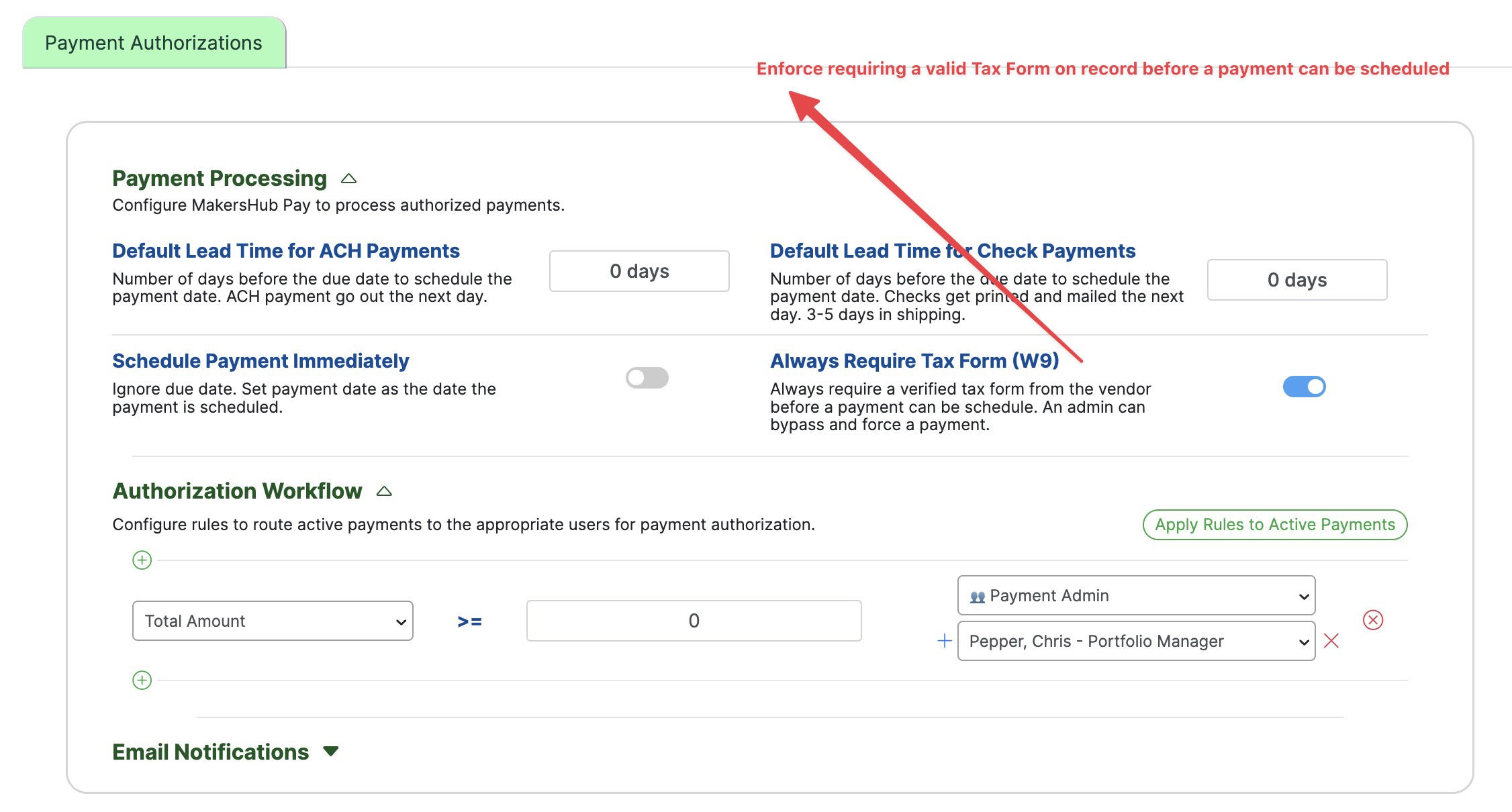
Task: Click 'Configure MakersHub Pay to process' description
Action: coord(338,205)
